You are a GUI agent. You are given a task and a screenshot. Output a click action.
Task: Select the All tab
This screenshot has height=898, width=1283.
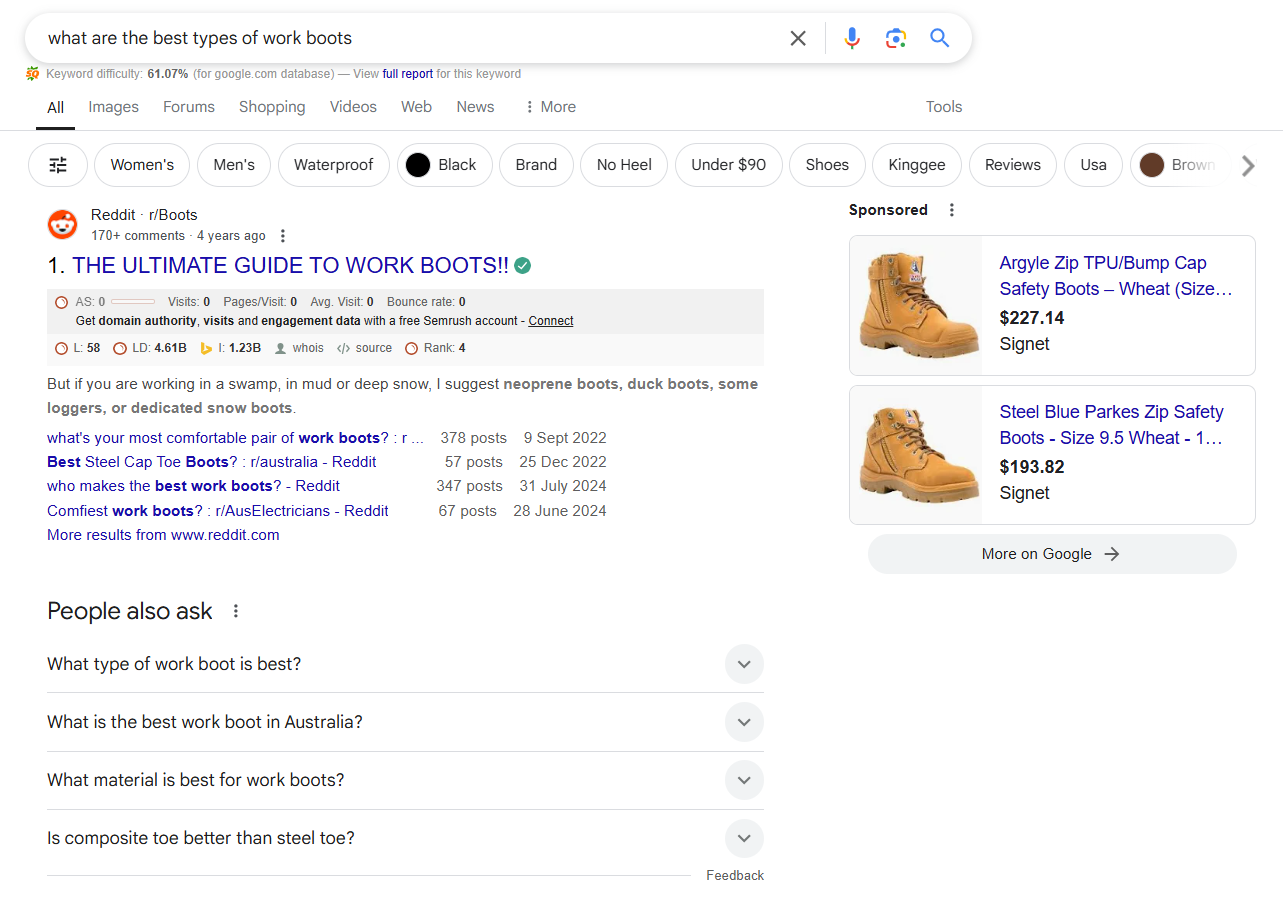click(x=55, y=108)
